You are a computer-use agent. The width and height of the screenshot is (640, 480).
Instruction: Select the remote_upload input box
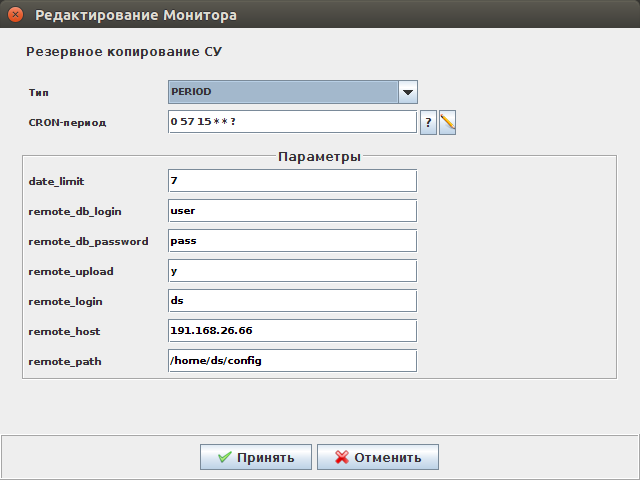pyautogui.click(x=292, y=271)
